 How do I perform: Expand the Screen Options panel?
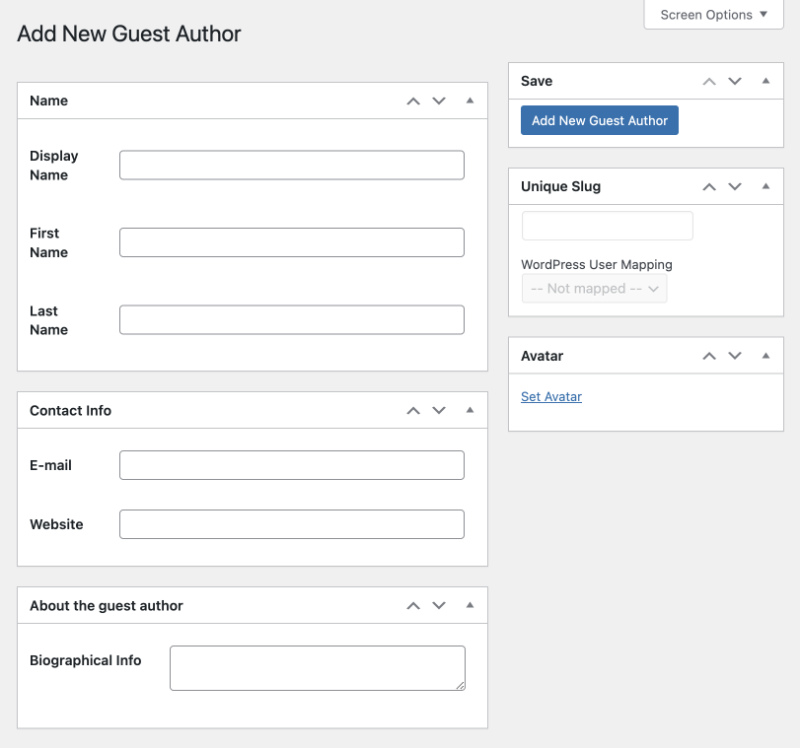point(712,14)
